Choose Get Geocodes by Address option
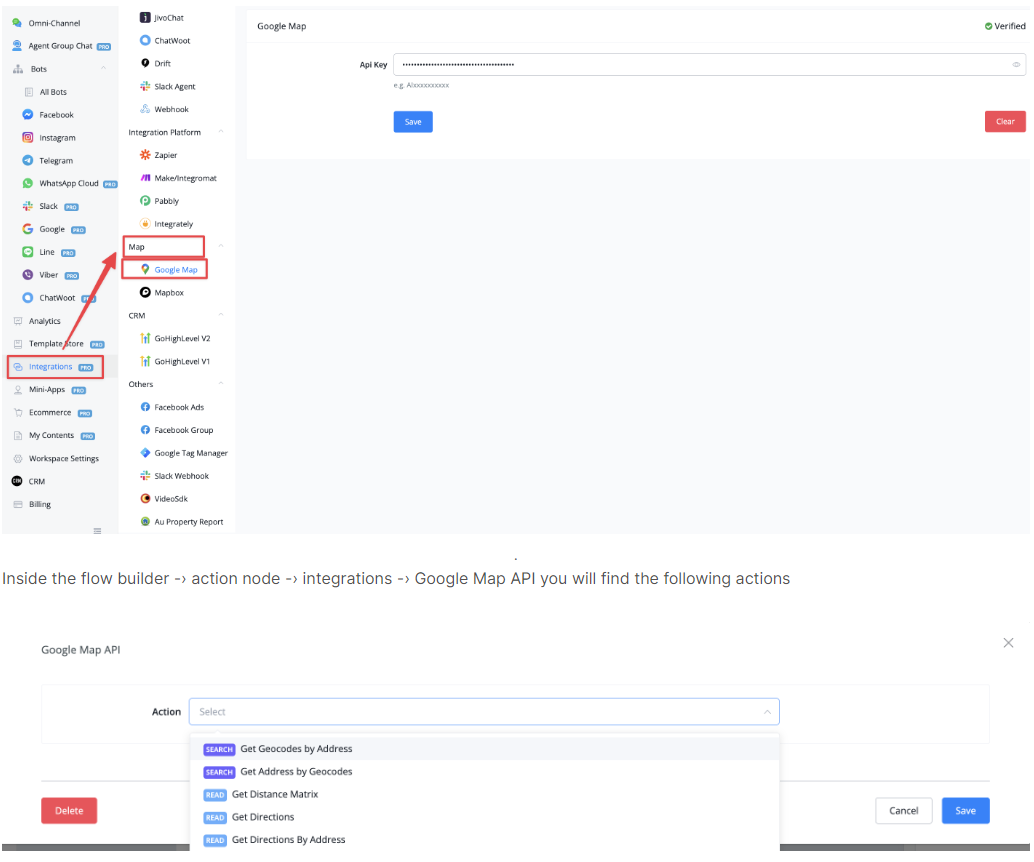Screen dimensions: 1034x862 (485, 749)
